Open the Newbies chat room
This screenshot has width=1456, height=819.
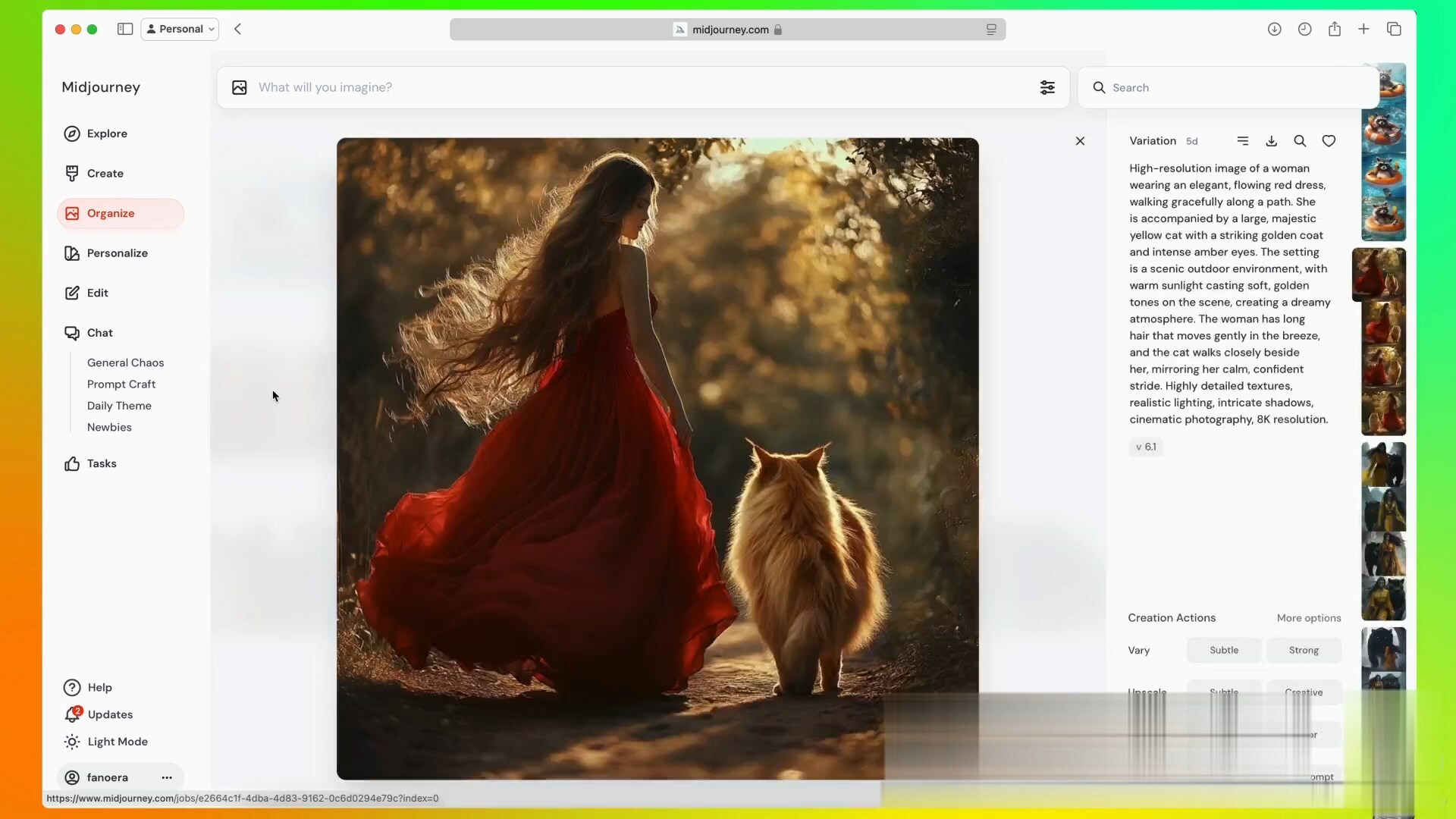109,428
